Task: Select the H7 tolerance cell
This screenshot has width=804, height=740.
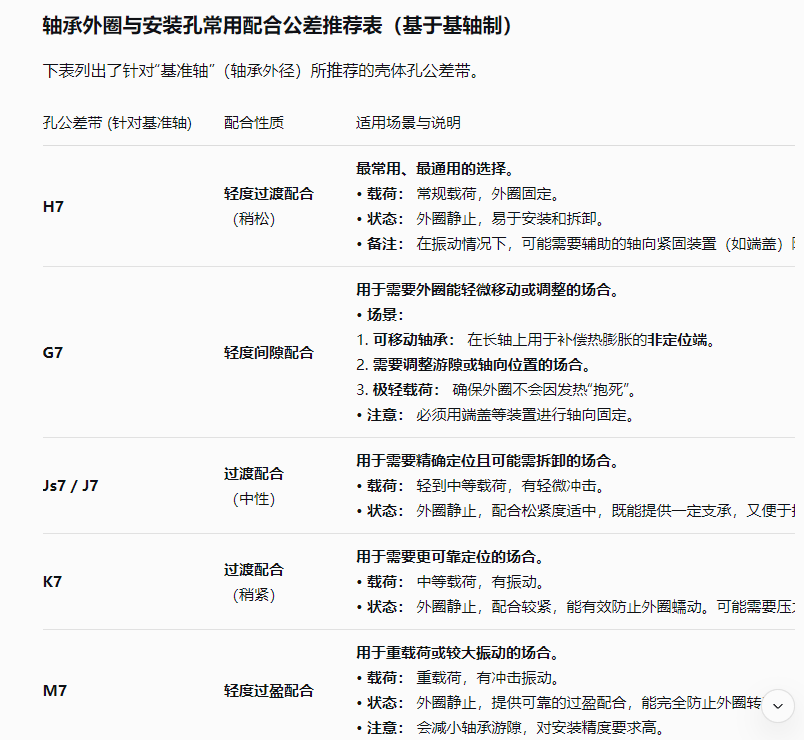Action: coord(54,207)
